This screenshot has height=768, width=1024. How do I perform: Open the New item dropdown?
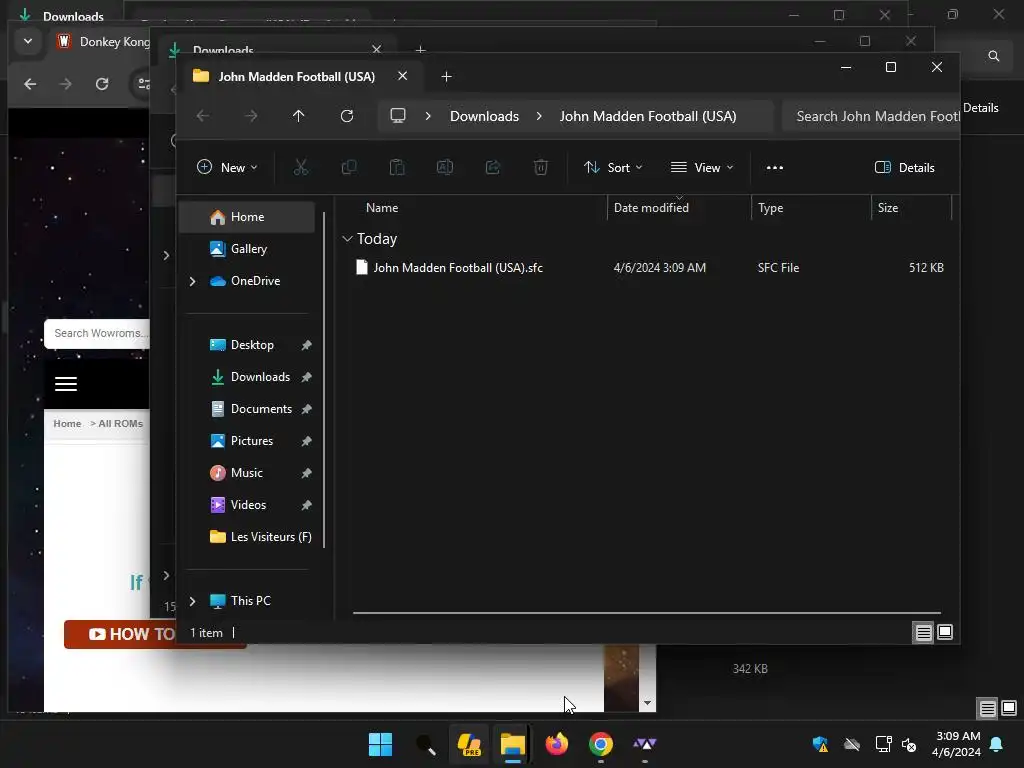(x=227, y=168)
